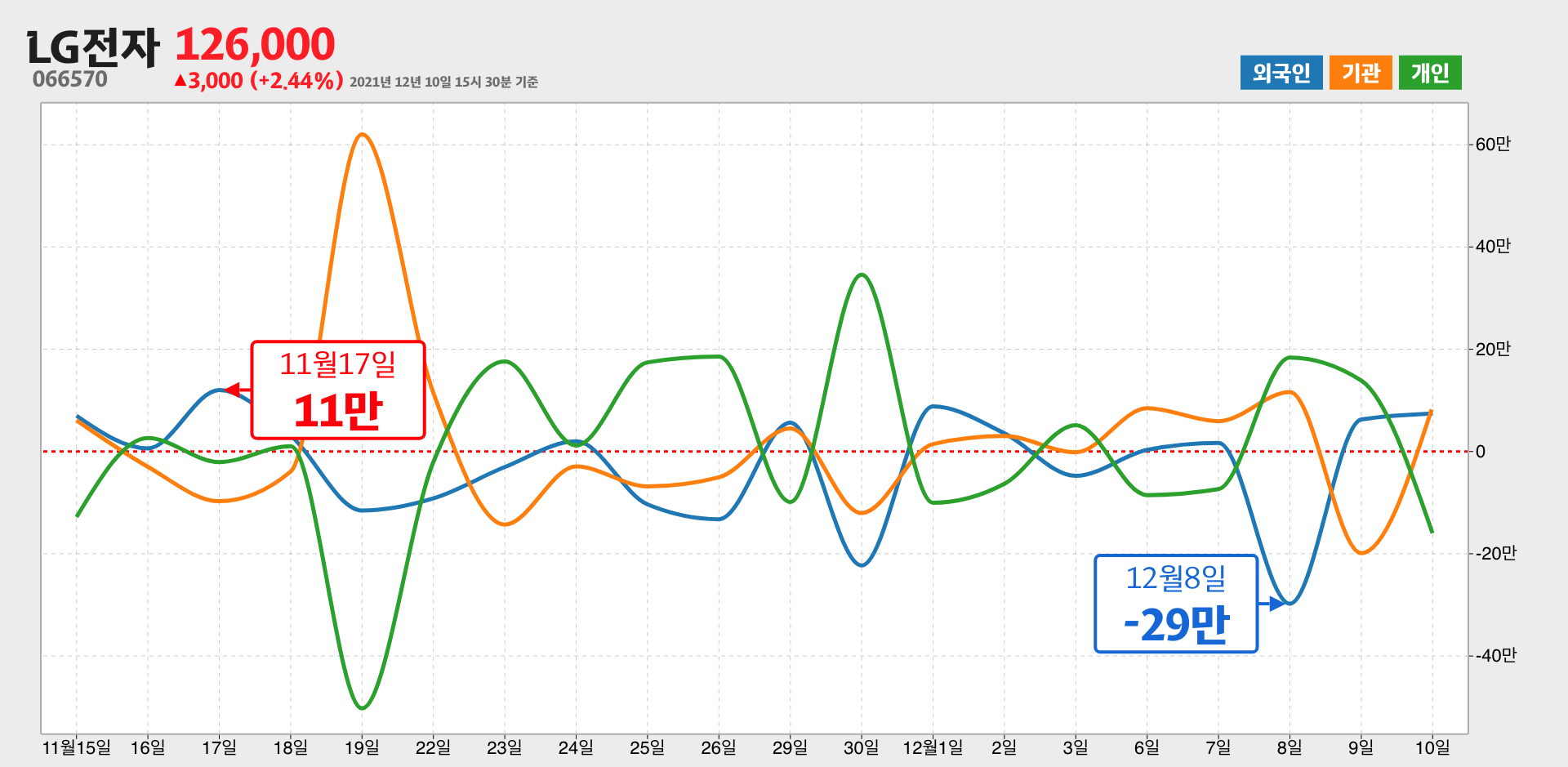Screen dimensions: 1568x767
Task: Click the 9일 x-axis date label
Action: tap(1361, 747)
